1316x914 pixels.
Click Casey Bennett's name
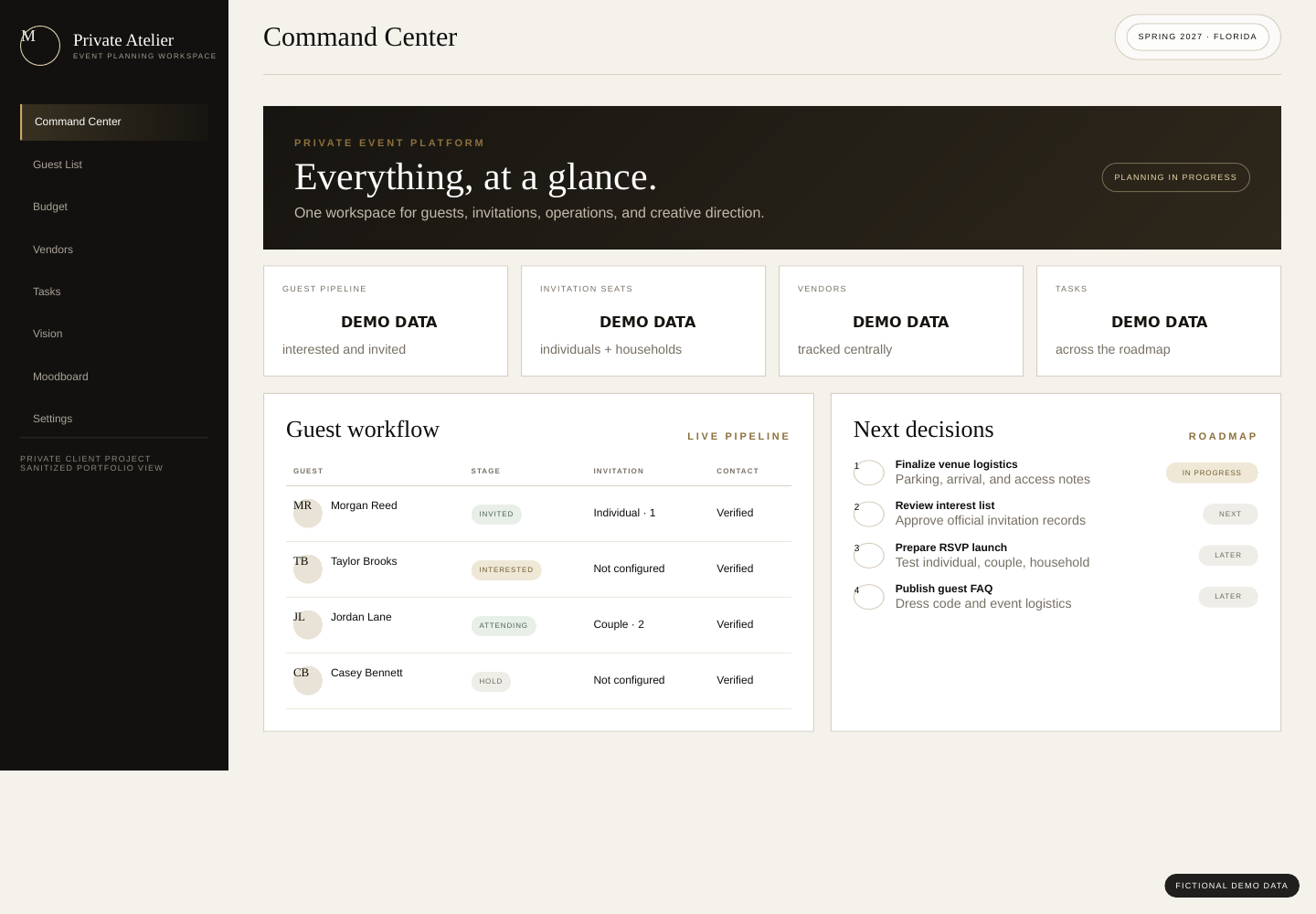(x=366, y=673)
